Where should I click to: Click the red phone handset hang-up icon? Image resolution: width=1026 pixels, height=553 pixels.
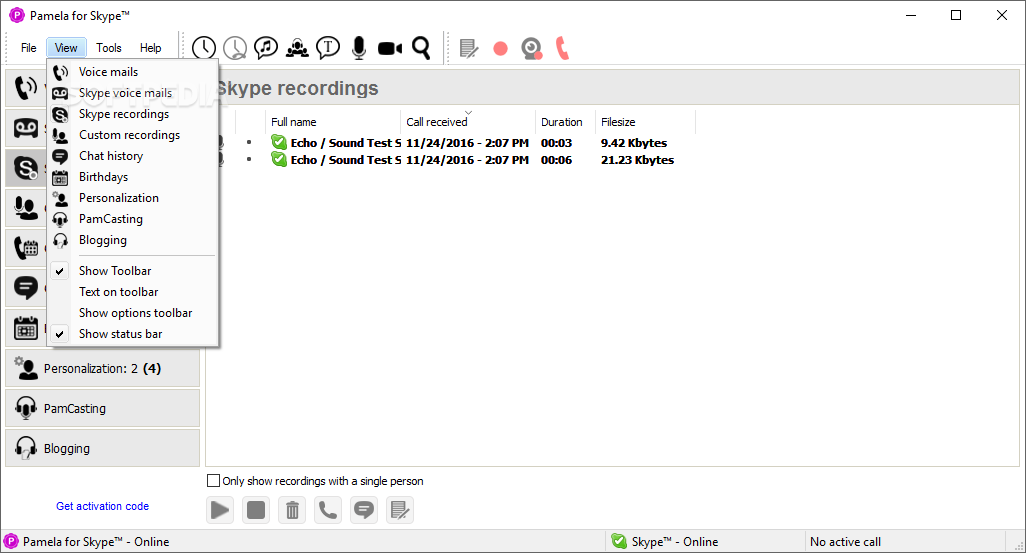pyautogui.click(x=562, y=48)
